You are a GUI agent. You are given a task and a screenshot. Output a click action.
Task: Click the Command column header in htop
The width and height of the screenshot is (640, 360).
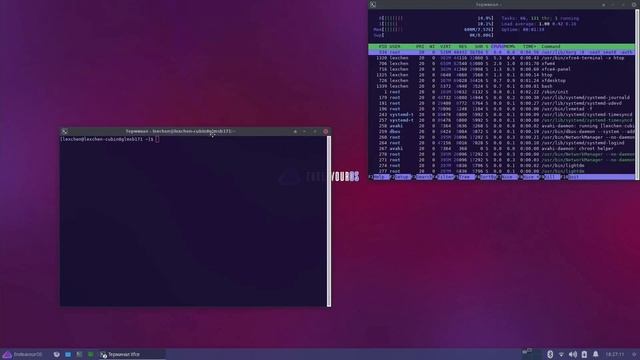pyautogui.click(x=551, y=47)
